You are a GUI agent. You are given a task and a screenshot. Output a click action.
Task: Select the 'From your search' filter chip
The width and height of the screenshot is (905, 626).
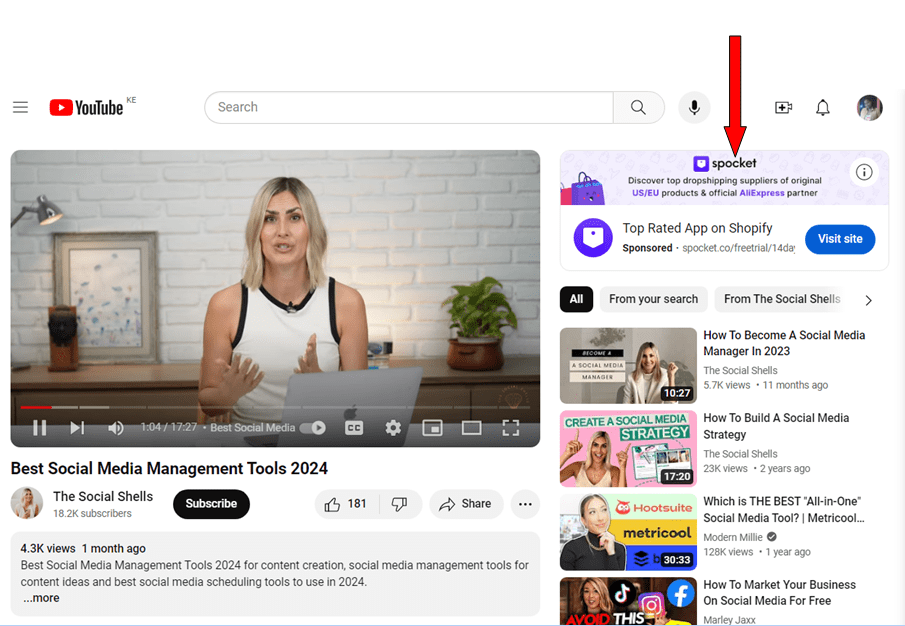pos(653,299)
